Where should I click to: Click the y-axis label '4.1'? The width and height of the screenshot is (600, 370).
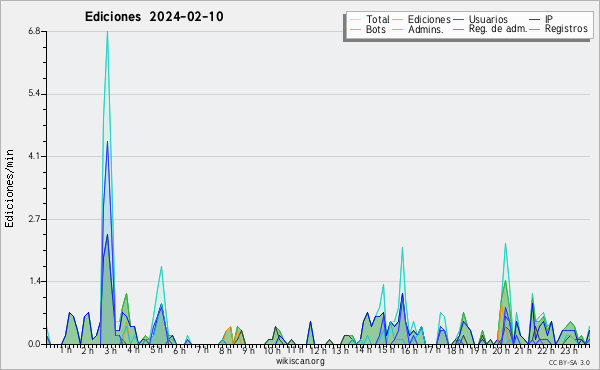point(34,156)
